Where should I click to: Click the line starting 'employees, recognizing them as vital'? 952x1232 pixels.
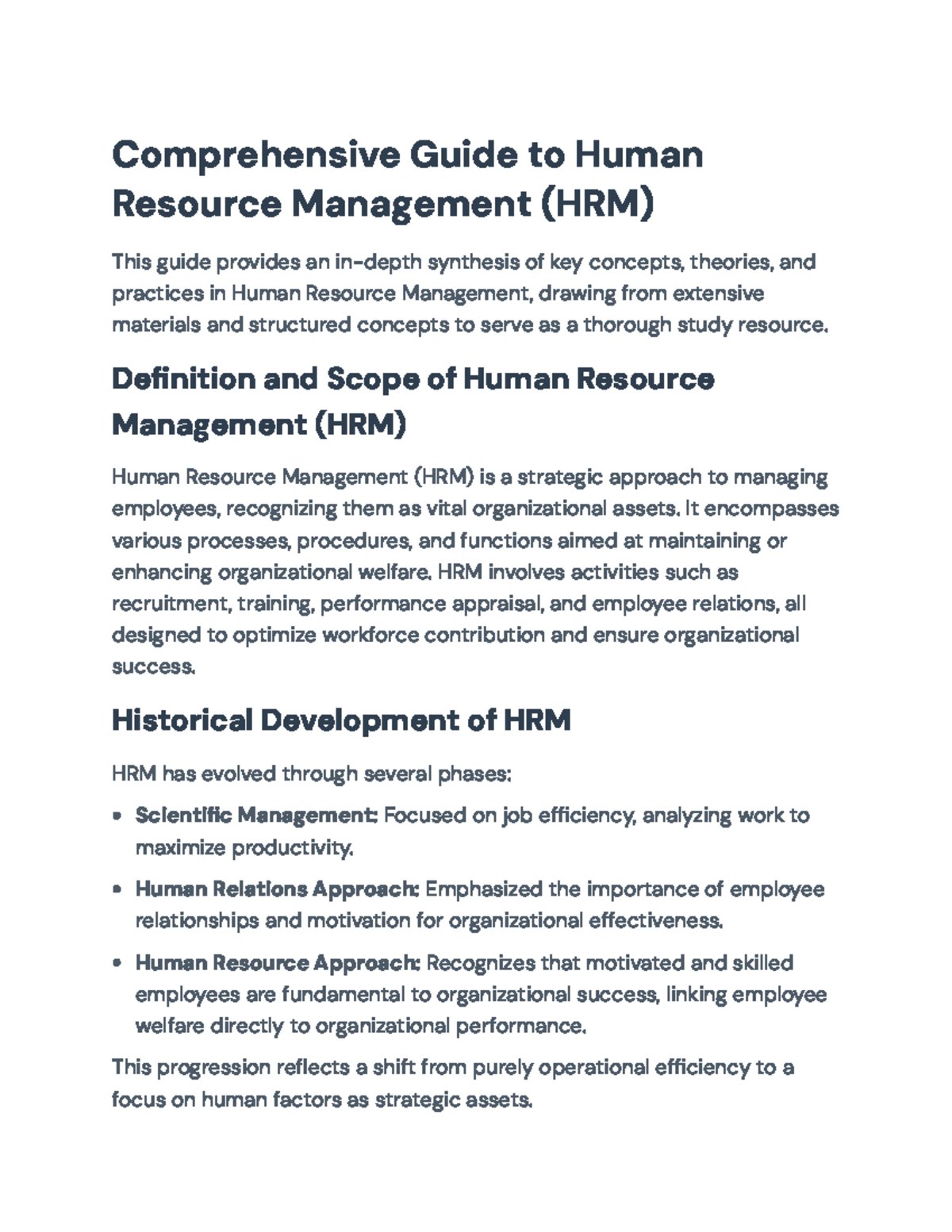tap(475, 509)
